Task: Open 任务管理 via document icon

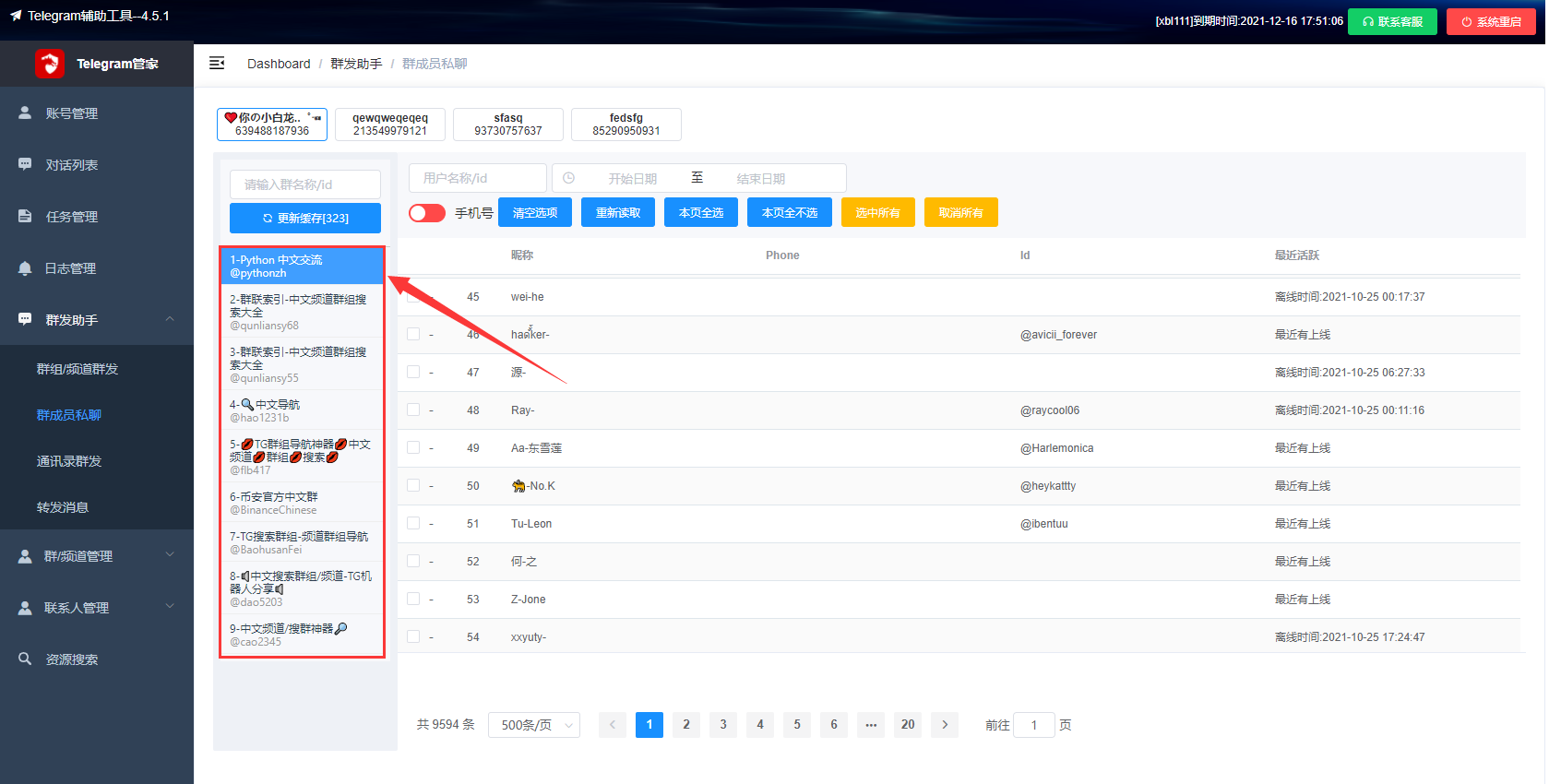Action: (25, 216)
